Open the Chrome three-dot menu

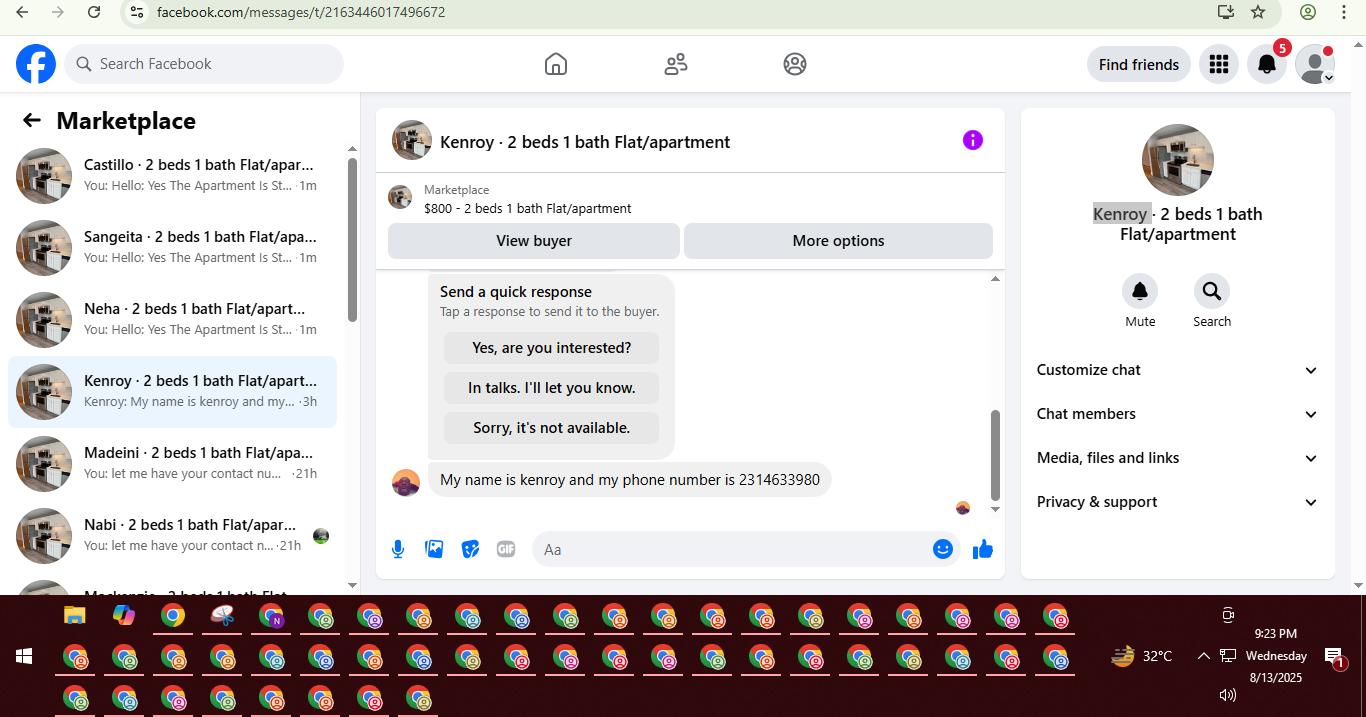[1344, 12]
